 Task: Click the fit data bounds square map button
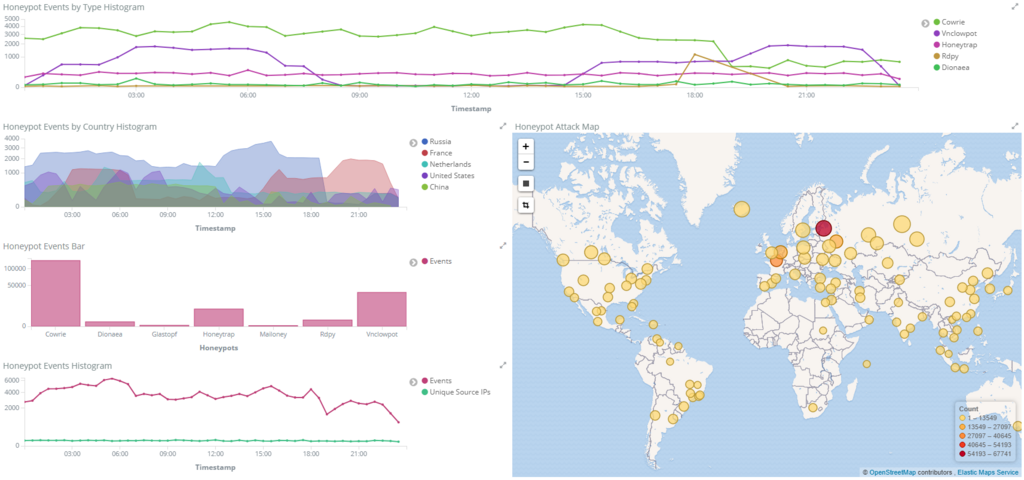[x=526, y=184]
